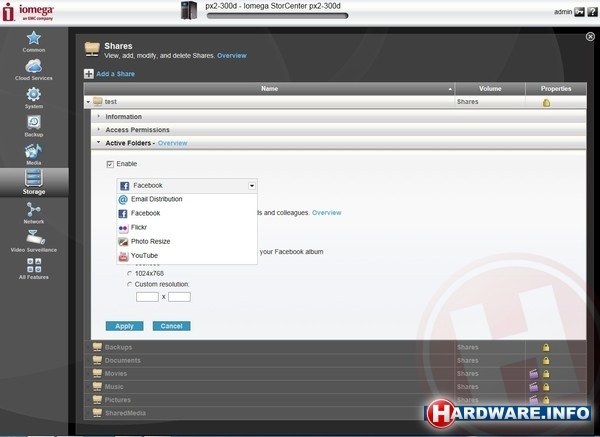
Task: Click custom resolution width field
Action: [x=147, y=297]
